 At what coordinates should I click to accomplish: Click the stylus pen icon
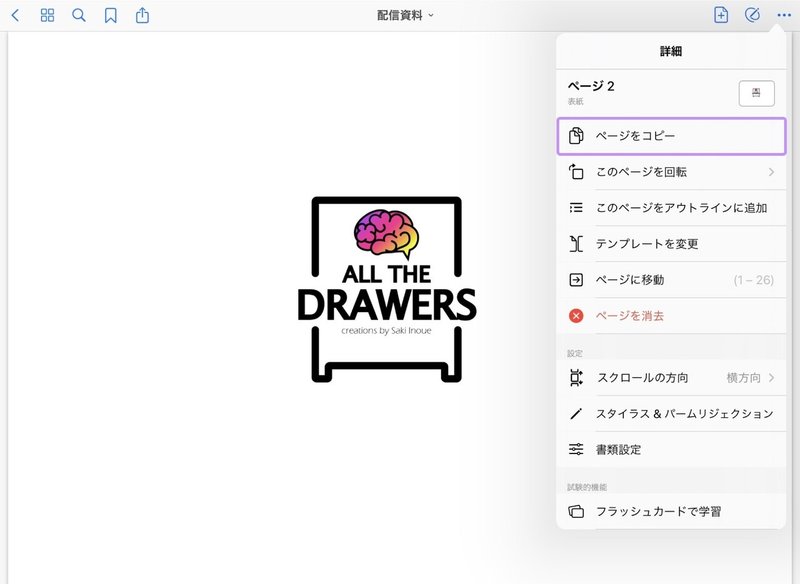coord(576,414)
